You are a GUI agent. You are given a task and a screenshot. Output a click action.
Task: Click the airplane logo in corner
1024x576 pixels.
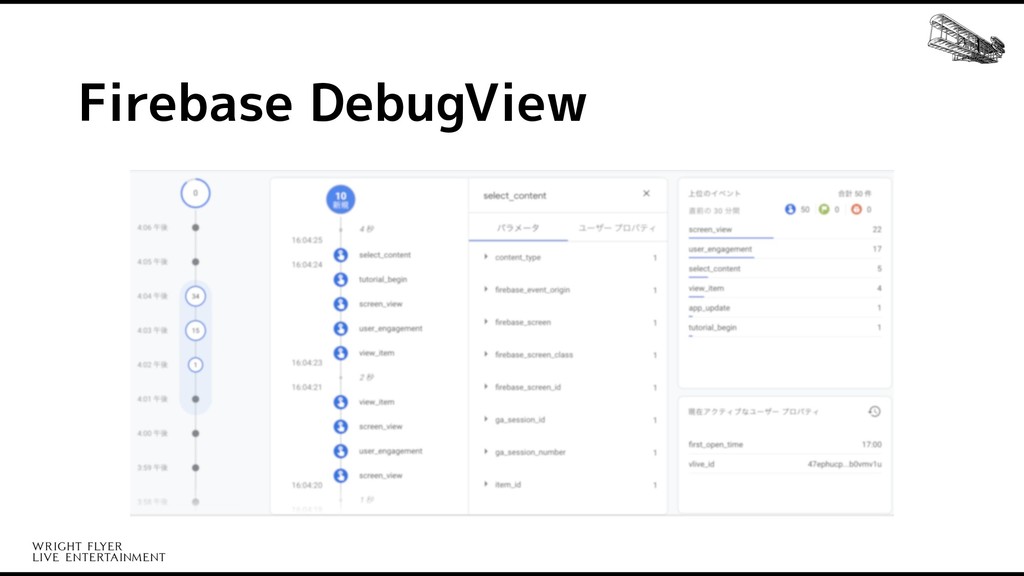coord(966,39)
